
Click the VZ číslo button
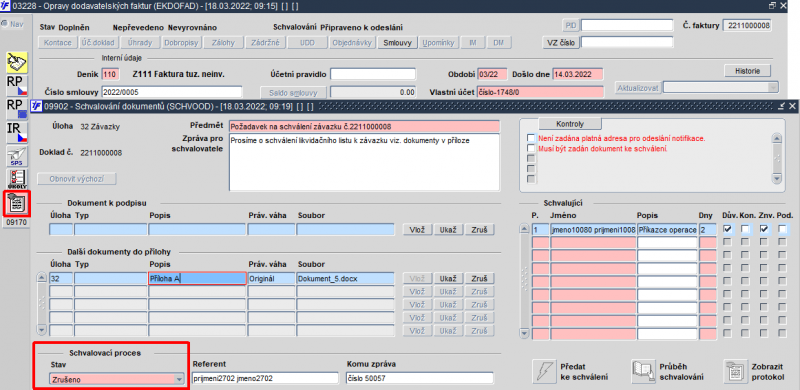point(561,42)
